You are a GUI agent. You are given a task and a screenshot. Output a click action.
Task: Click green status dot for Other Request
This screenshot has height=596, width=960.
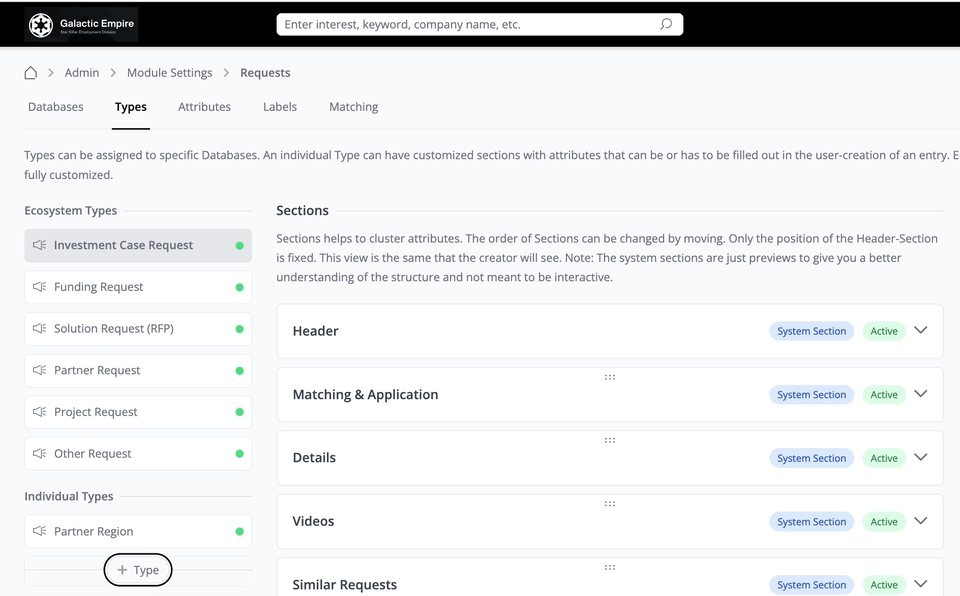tap(239, 454)
